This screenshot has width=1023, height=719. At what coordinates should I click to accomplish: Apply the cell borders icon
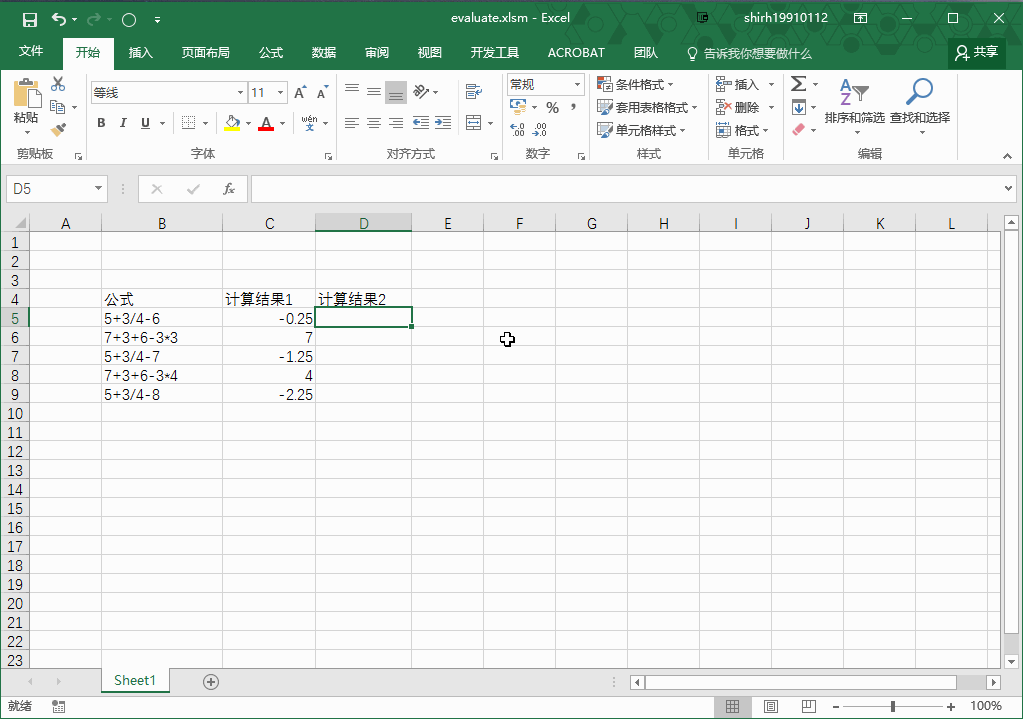click(x=189, y=123)
